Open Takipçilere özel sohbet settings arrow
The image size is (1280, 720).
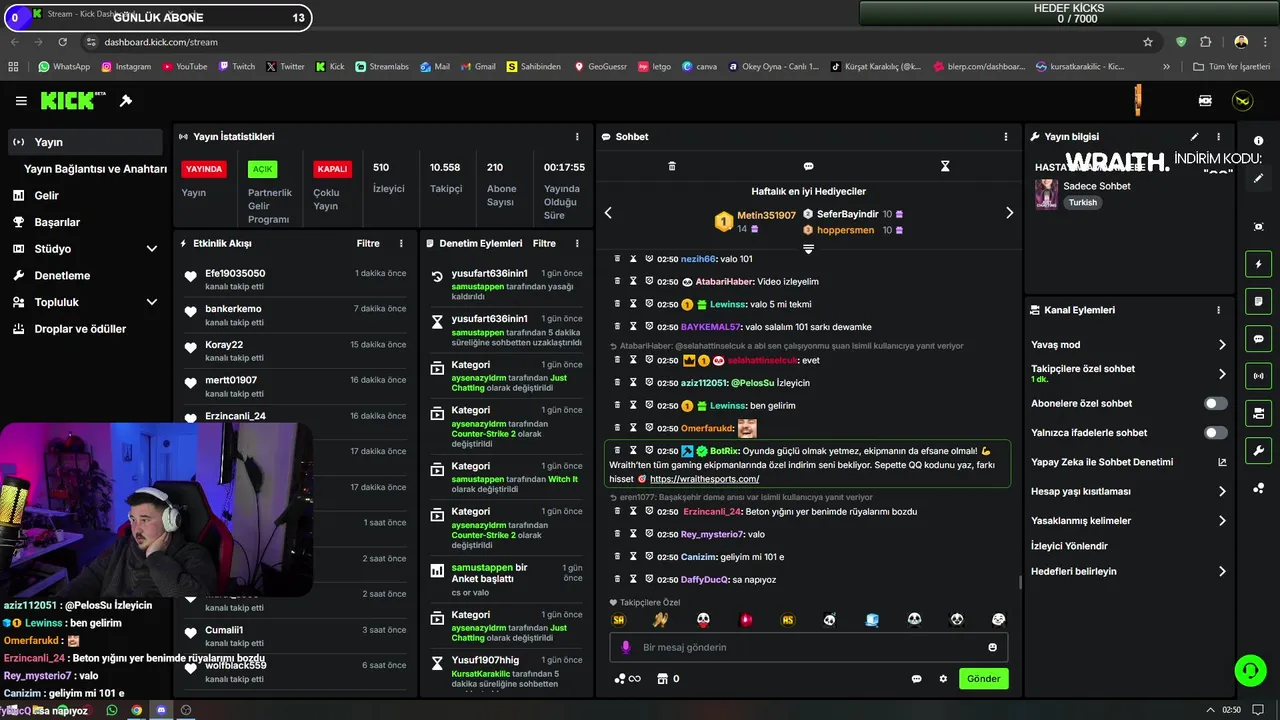click(1222, 374)
